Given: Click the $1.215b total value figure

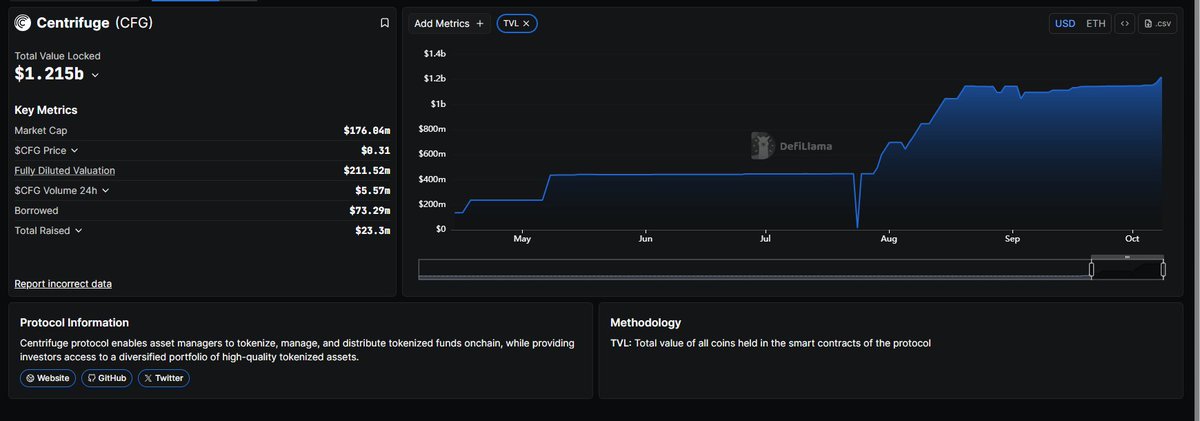Looking at the screenshot, I should tap(49, 74).
